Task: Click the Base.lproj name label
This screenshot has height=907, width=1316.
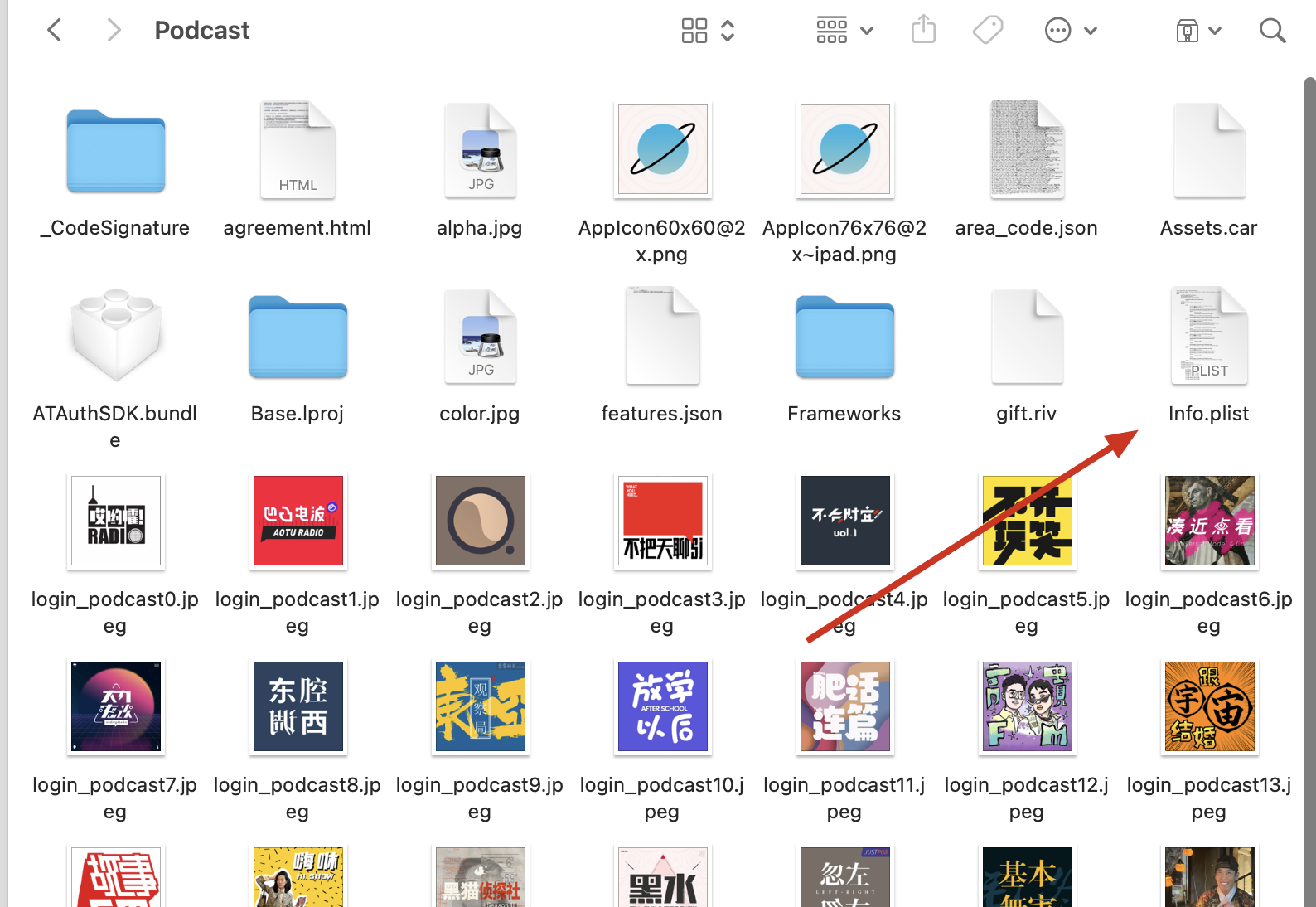Action: tap(298, 414)
